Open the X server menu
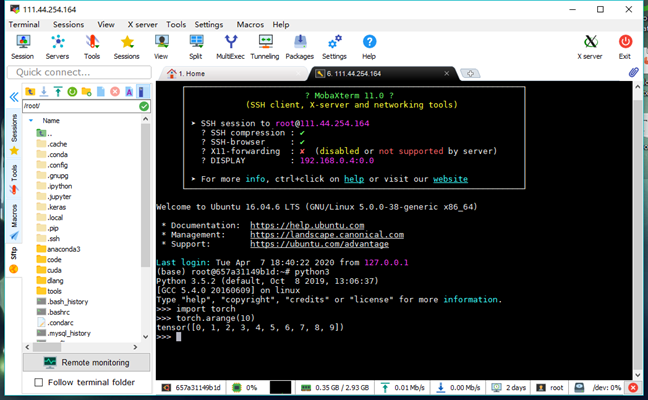Viewport: 648px width, 400px height. click(142, 24)
